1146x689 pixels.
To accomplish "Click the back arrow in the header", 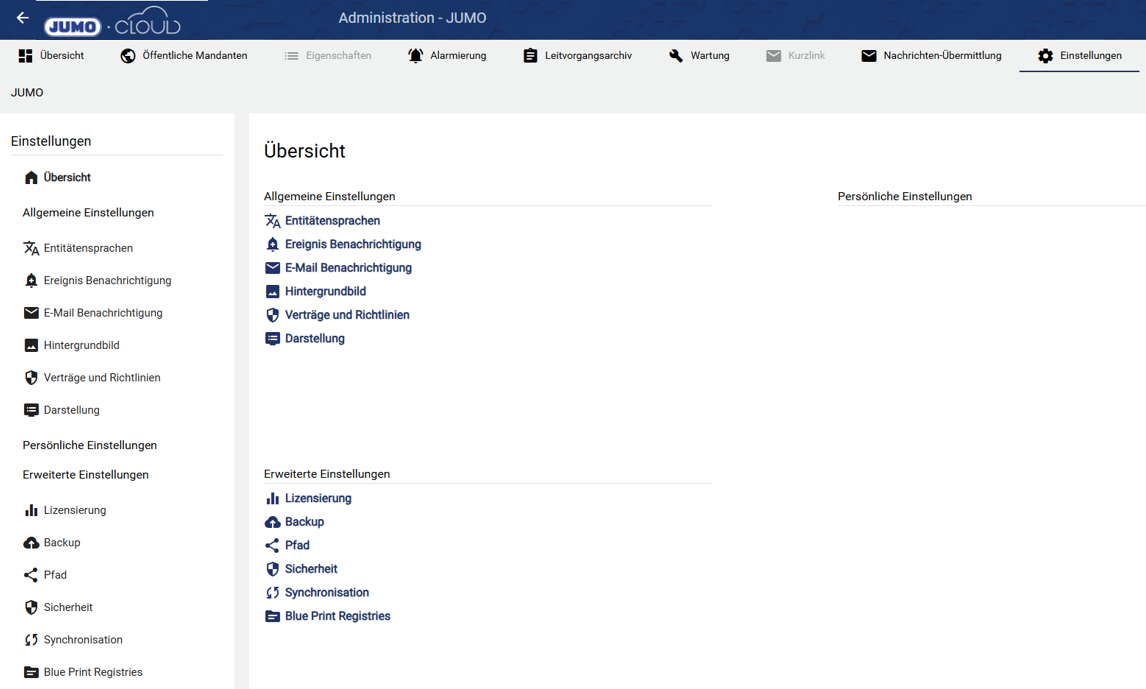I will [22, 18].
